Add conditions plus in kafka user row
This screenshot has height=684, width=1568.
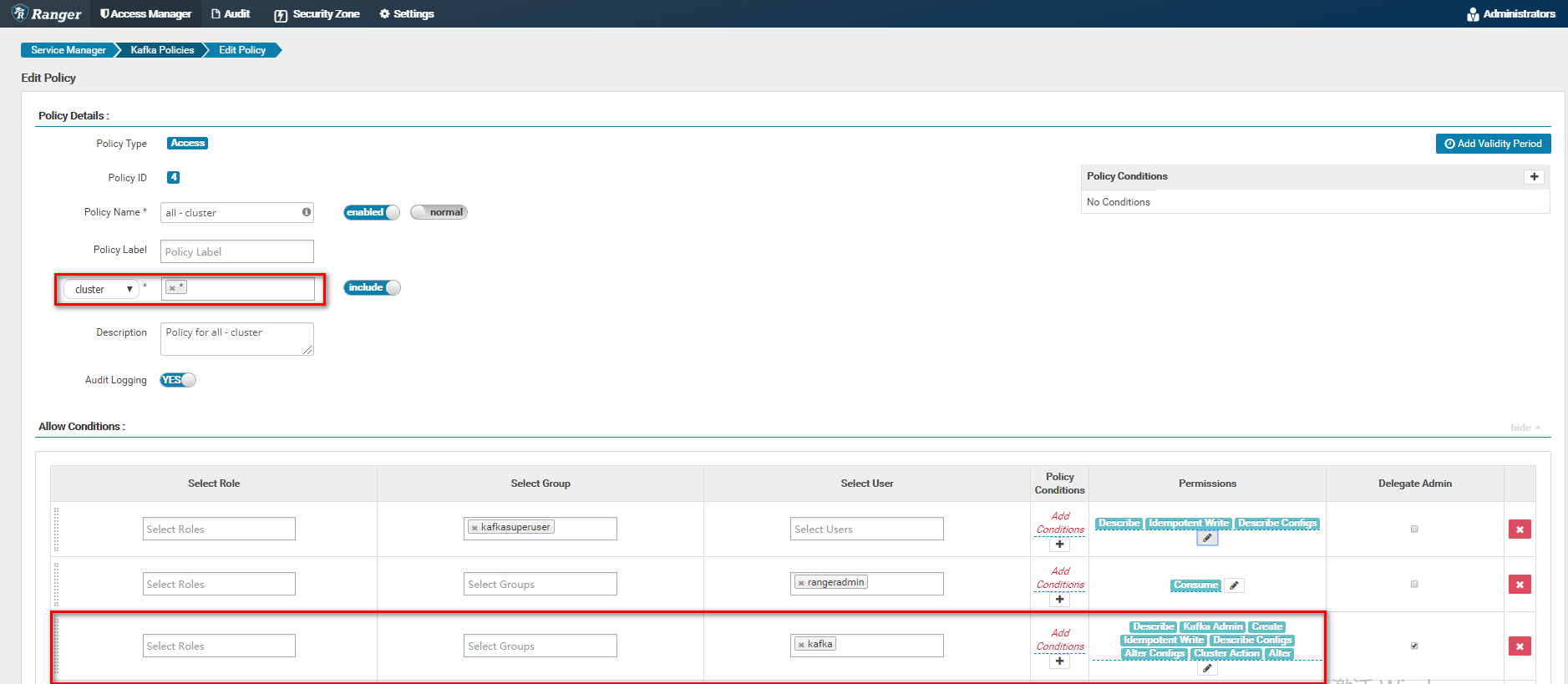point(1059,661)
